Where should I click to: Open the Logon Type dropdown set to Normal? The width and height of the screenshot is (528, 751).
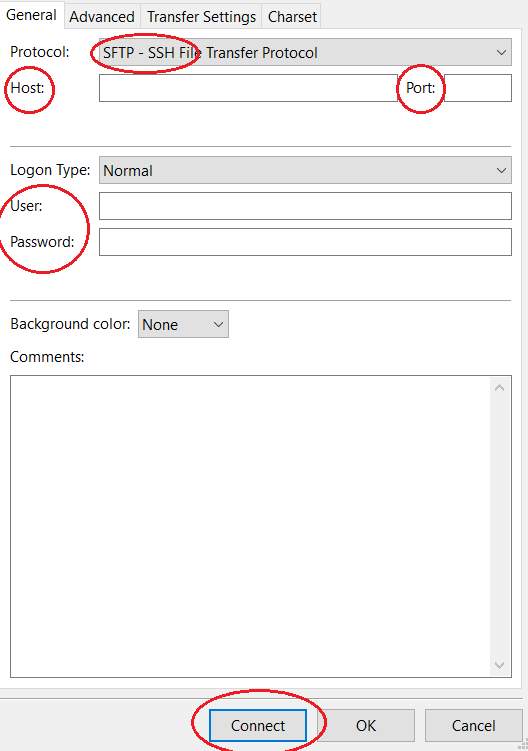[305, 171]
